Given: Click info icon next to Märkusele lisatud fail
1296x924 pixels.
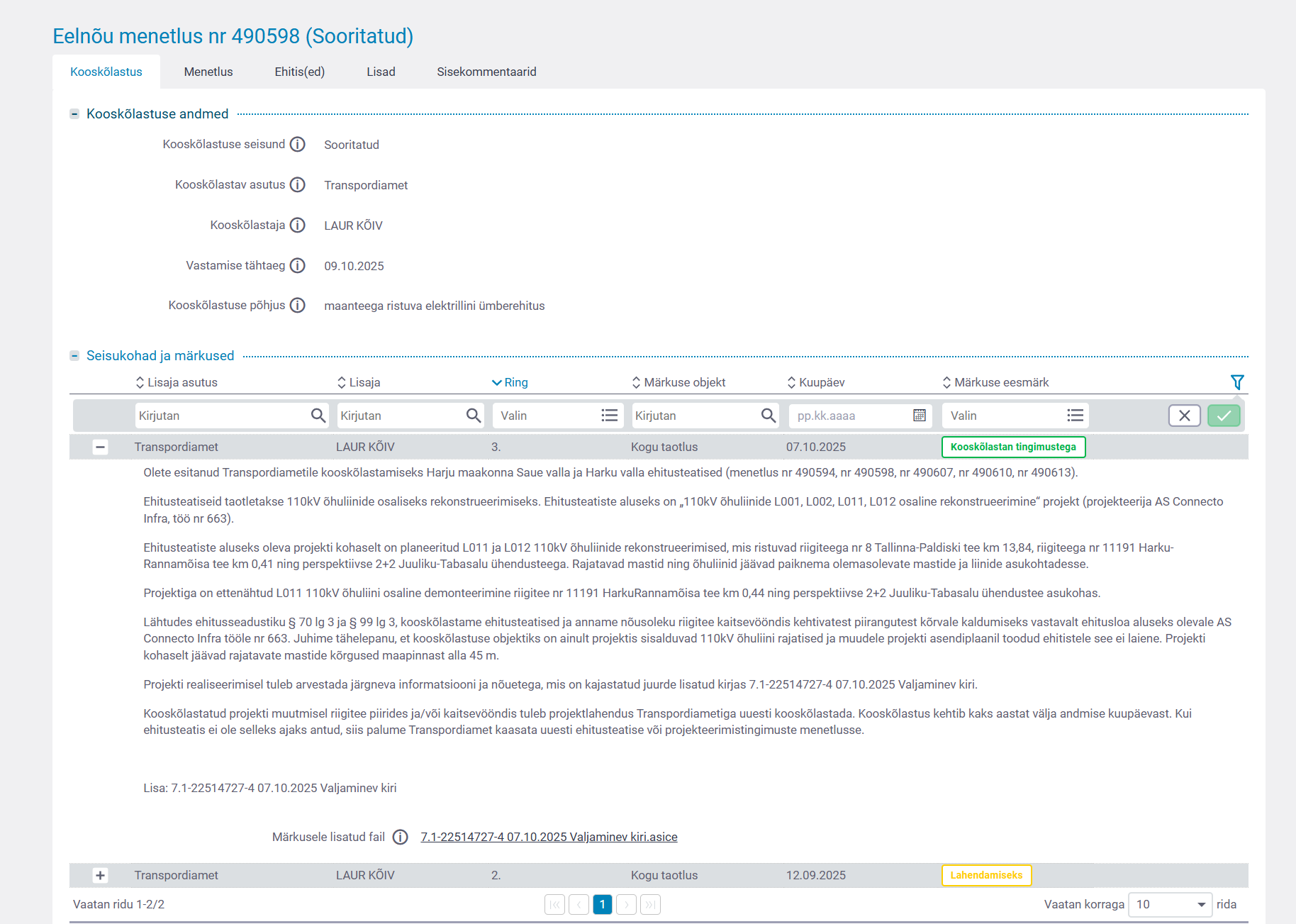Looking at the screenshot, I should [401, 837].
